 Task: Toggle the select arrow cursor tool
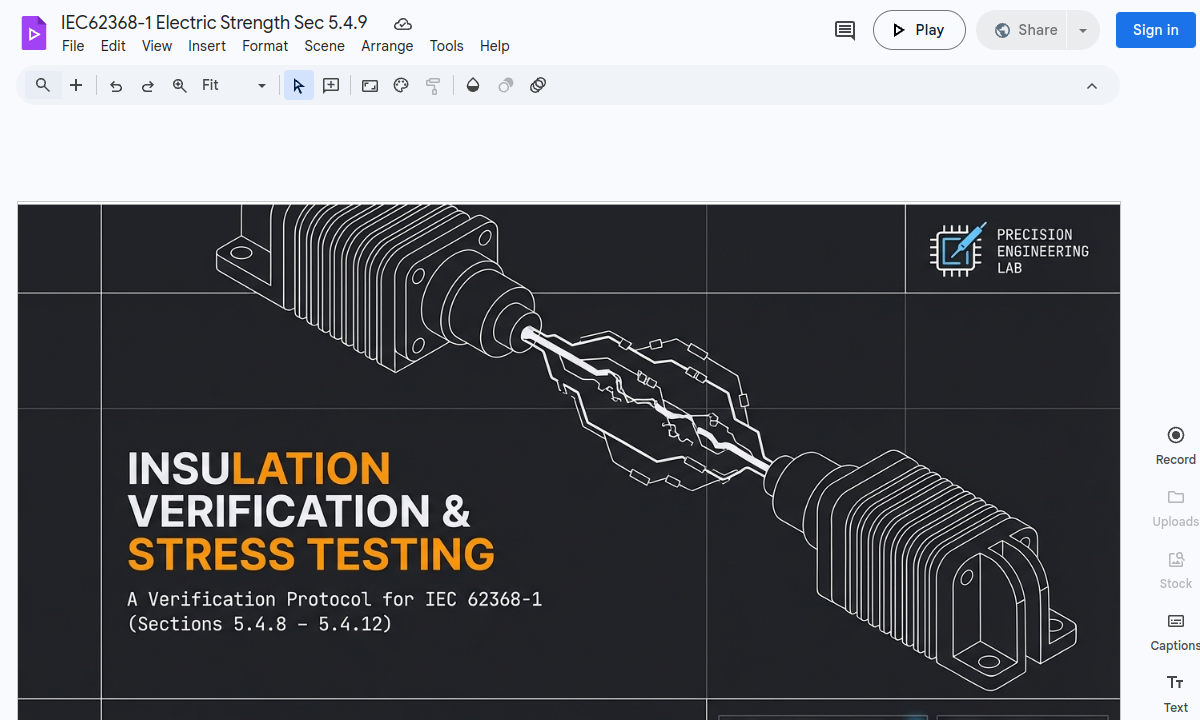click(298, 86)
